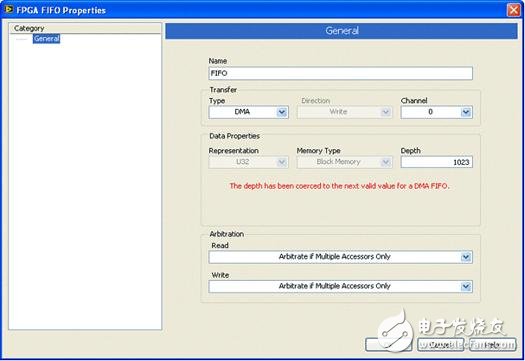This screenshot has width=525, height=361.
Task: Open the Channel dropdown showing 0
Action: point(437,112)
